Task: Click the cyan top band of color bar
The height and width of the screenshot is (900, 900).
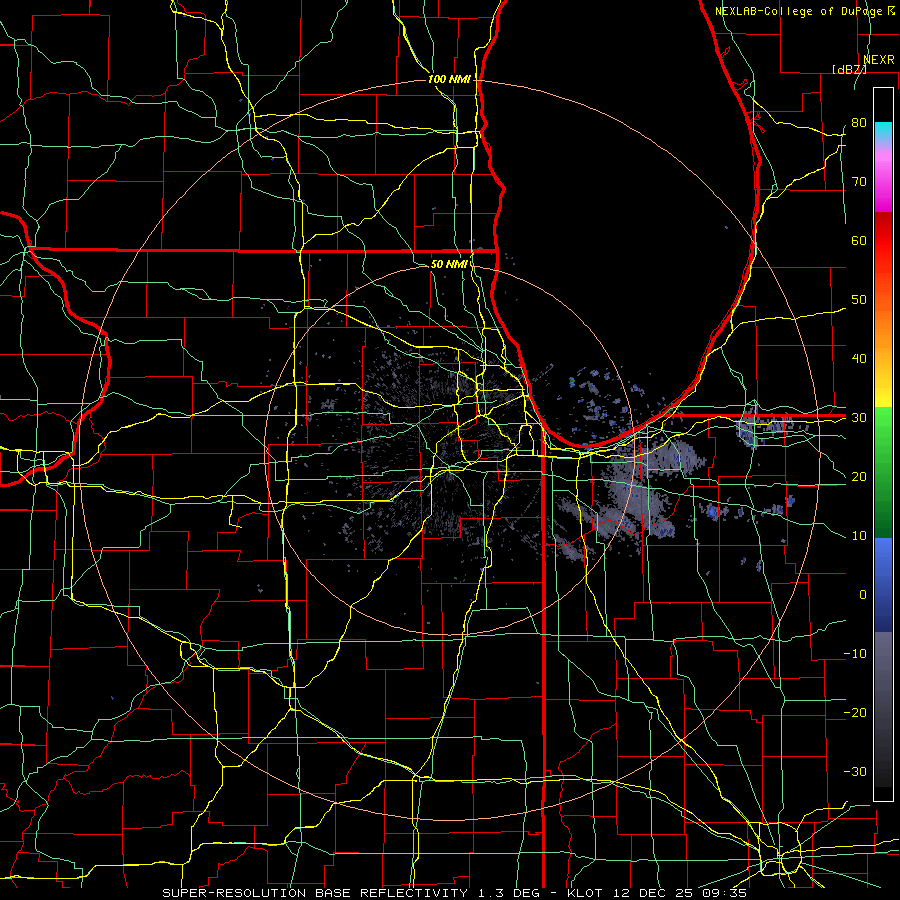Action: (883, 132)
